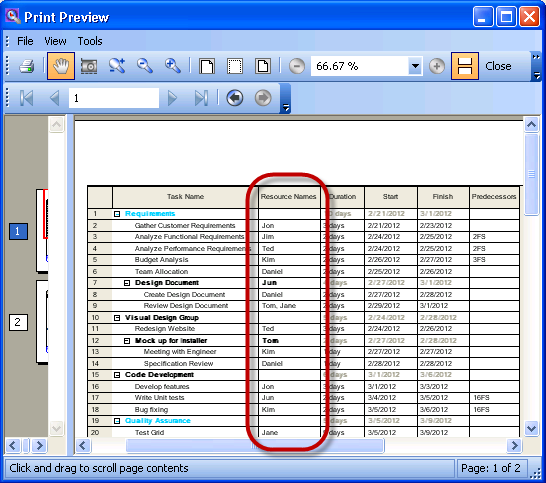Collapse the Design Document group

click(127, 283)
